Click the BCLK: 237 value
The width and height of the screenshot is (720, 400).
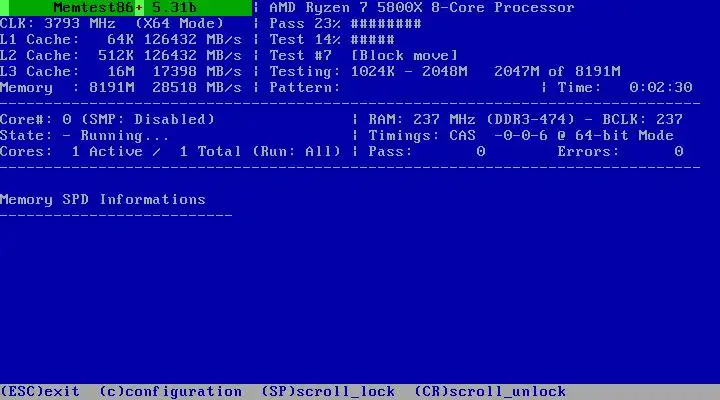click(642, 120)
